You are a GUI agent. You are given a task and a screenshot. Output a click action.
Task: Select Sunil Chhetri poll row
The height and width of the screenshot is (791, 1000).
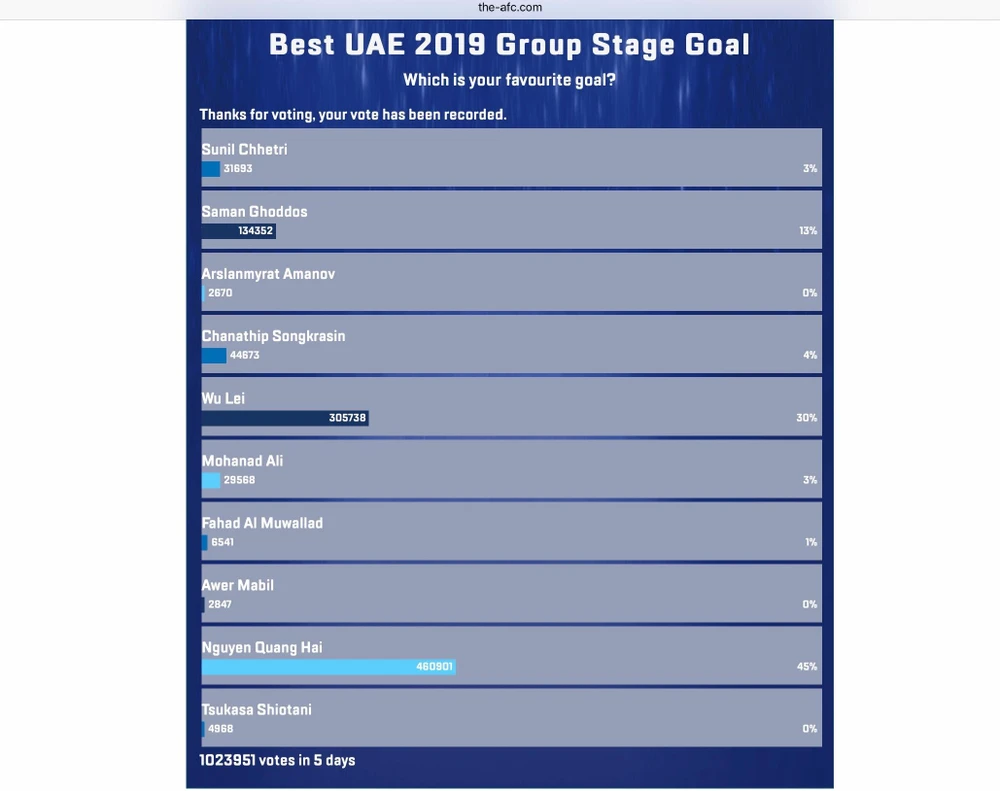point(511,157)
